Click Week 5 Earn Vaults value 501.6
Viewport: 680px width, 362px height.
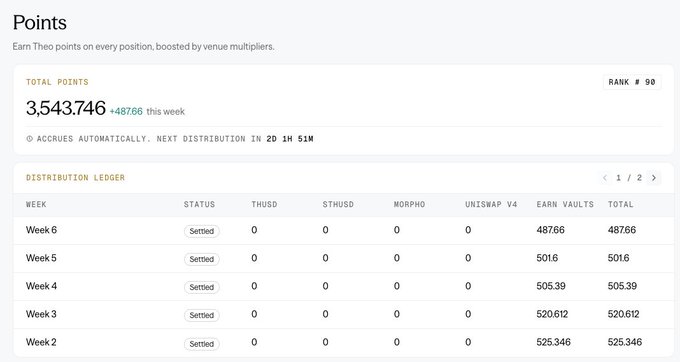point(547,258)
